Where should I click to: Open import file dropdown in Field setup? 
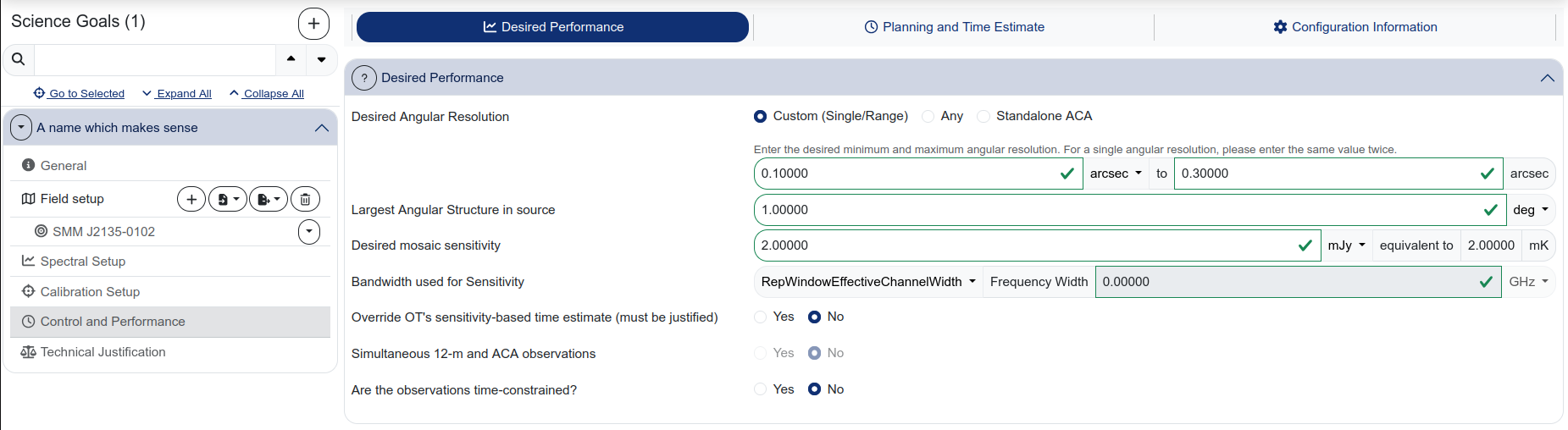[228, 199]
